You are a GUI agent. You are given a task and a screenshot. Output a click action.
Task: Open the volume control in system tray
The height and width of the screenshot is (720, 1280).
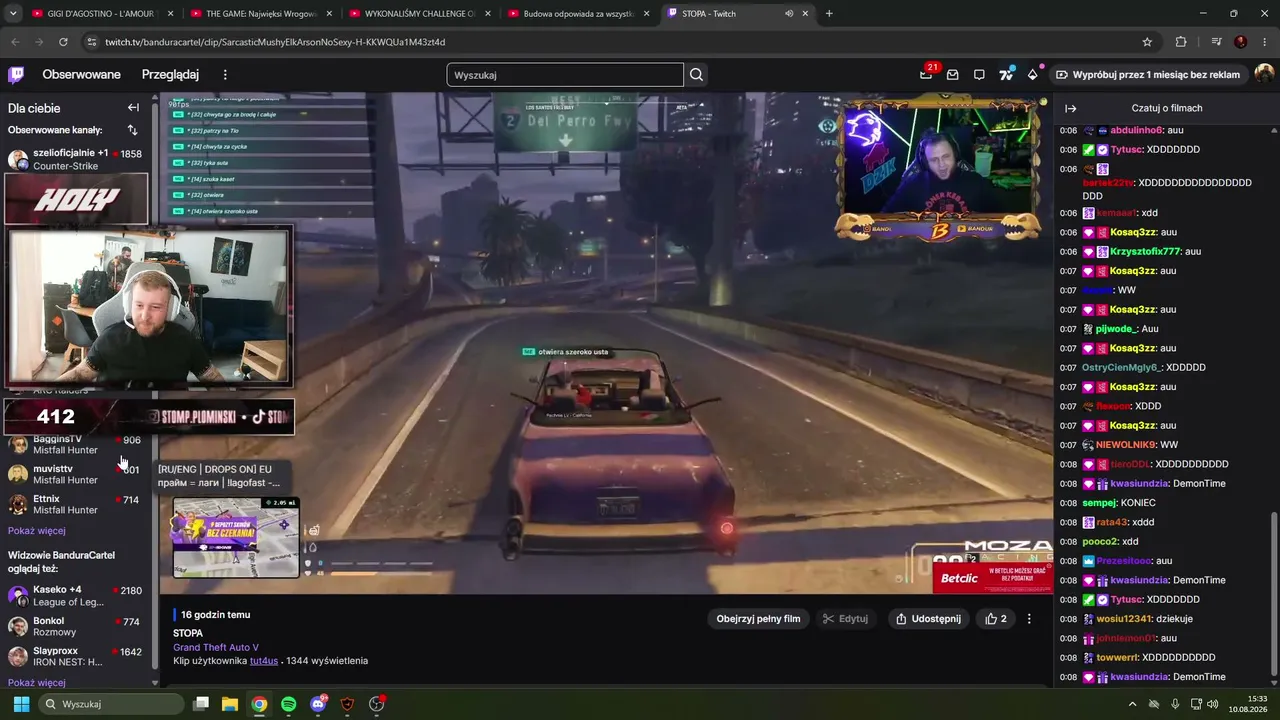[1213, 704]
